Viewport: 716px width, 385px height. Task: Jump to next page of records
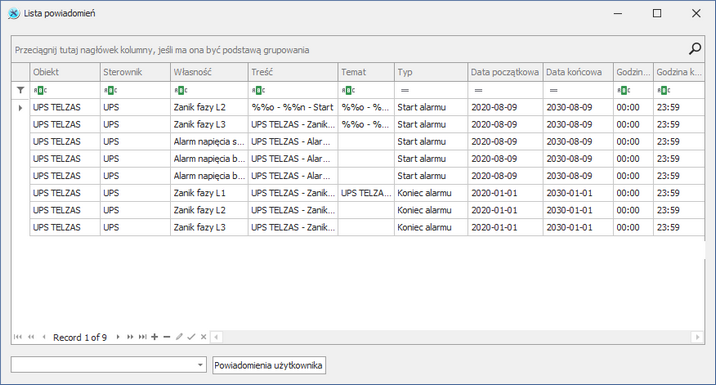130,337
